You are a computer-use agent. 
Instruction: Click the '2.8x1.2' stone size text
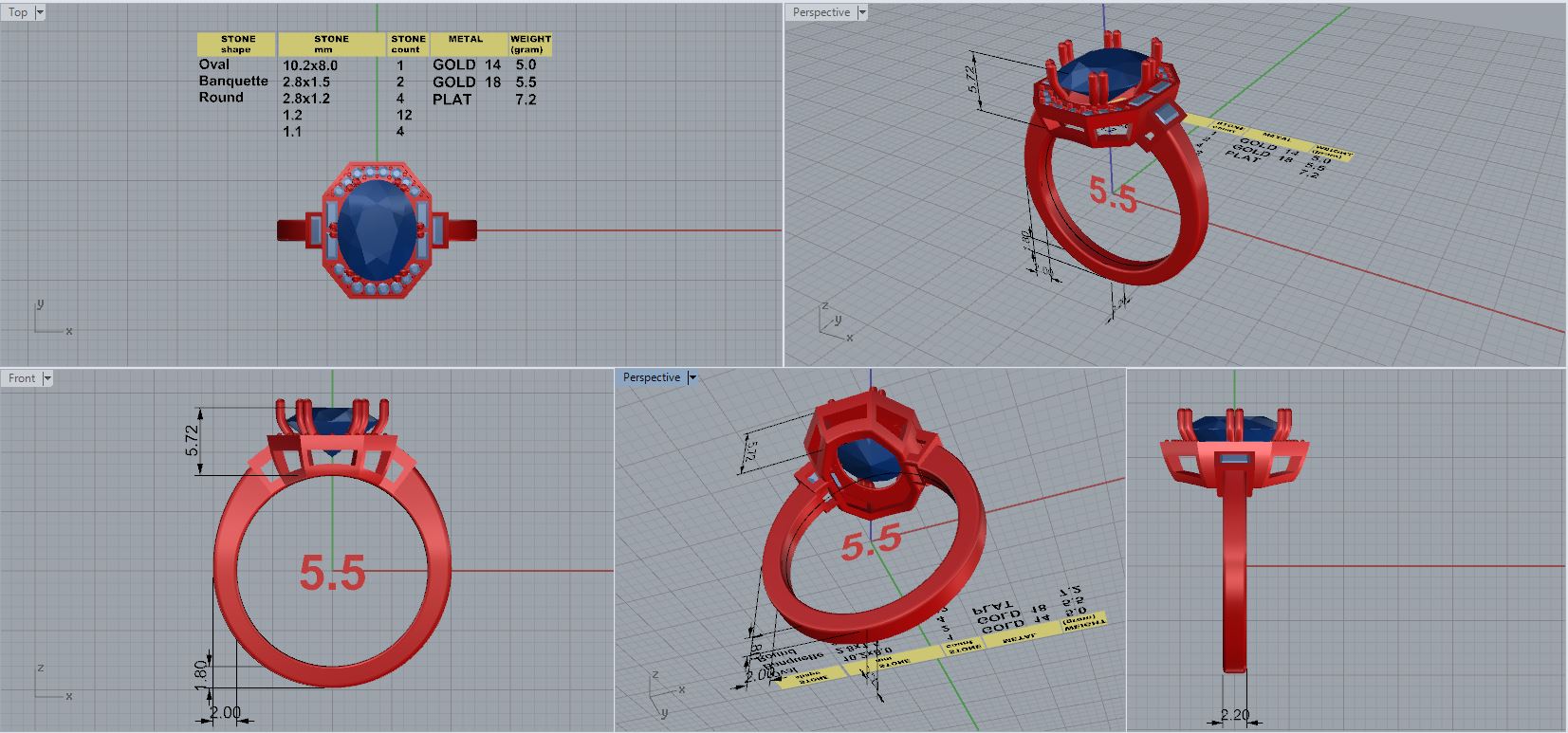point(306,98)
